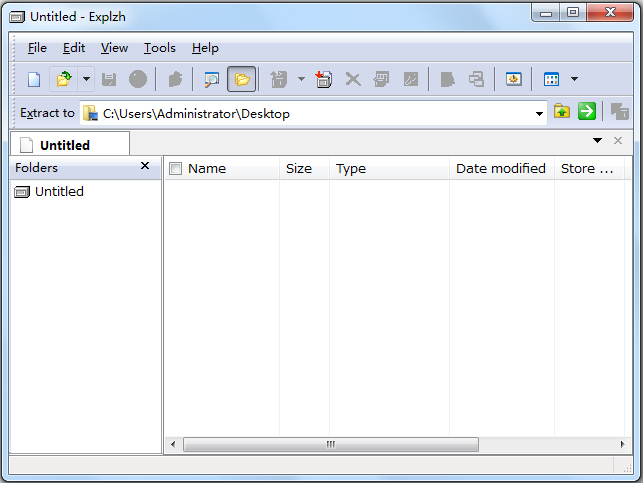Click the green arrow extract button
The height and width of the screenshot is (483, 643).
tap(587, 112)
